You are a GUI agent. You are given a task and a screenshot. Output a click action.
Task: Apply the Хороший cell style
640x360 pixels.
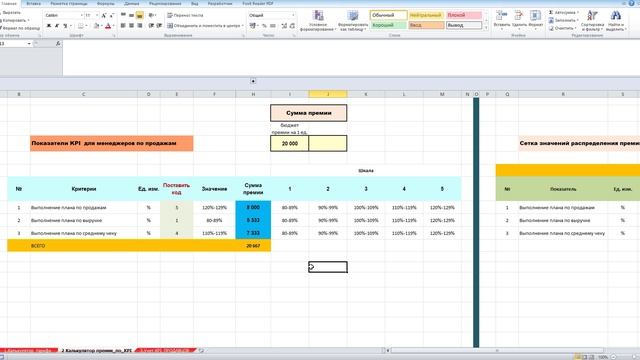pos(389,25)
